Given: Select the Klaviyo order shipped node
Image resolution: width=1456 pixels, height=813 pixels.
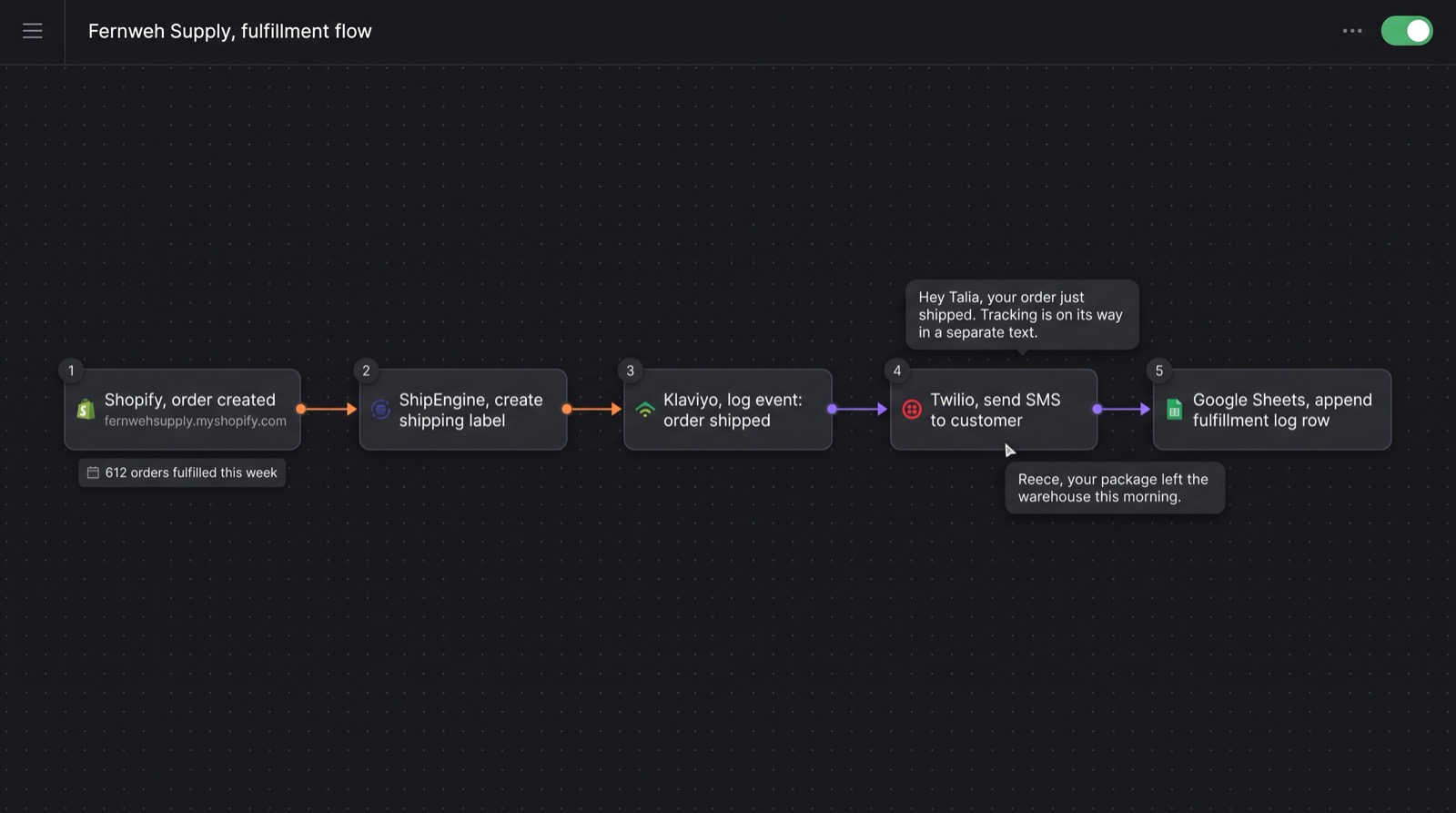Looking at the screenshot, I should tap(728, 410).
